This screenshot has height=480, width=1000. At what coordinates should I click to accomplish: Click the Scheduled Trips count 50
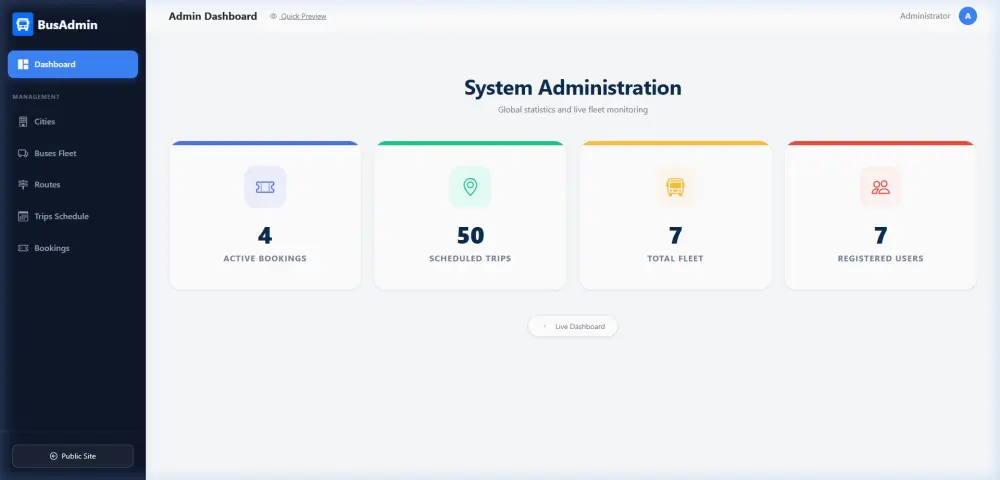coord(471,235)
